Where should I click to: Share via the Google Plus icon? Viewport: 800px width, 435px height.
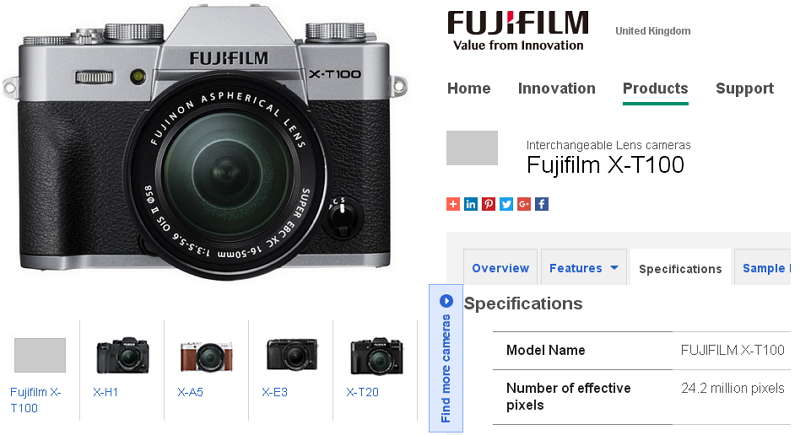click(x=524, y=204)
